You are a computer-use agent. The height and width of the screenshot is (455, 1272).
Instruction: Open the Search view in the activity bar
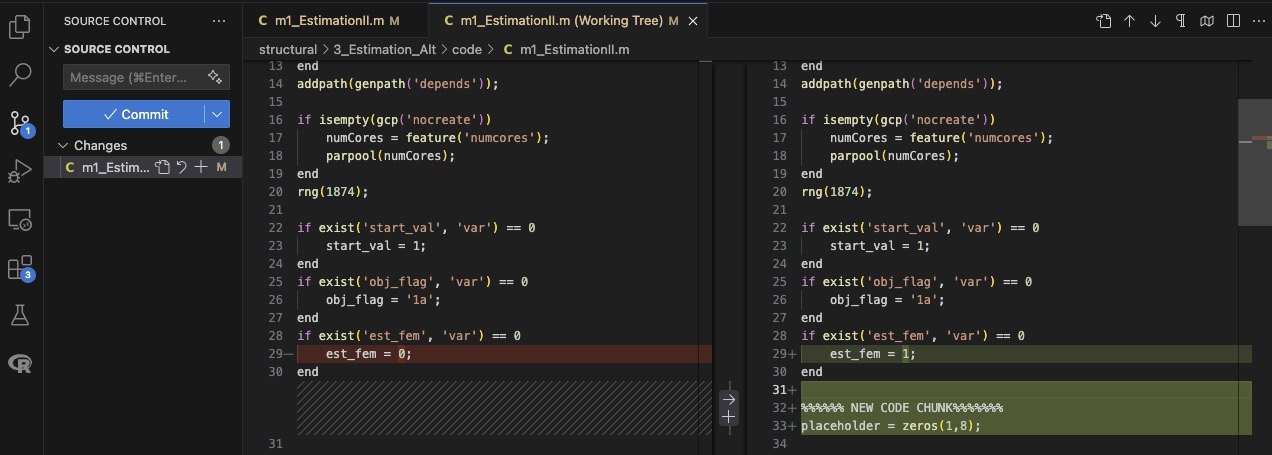click(20, 74)
